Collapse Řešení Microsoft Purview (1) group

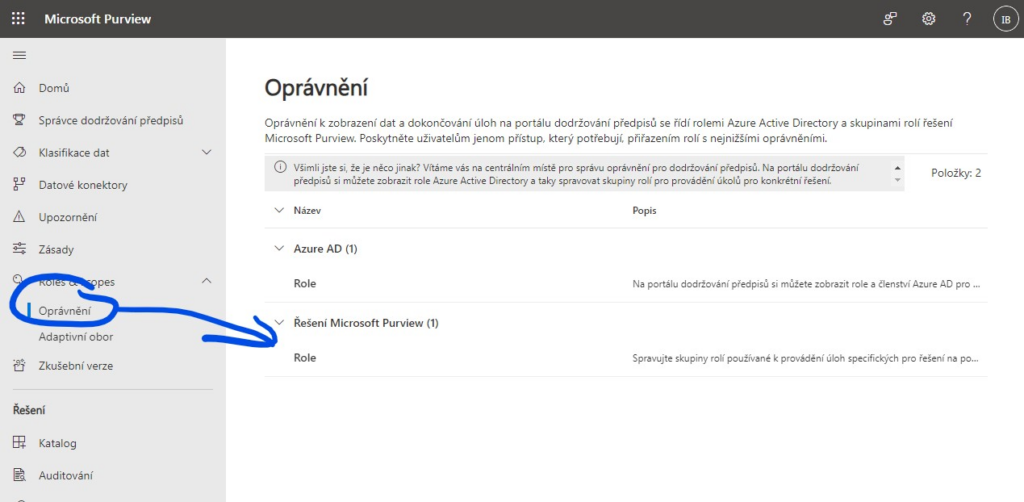pyautogui.click(x=280, y=322)
